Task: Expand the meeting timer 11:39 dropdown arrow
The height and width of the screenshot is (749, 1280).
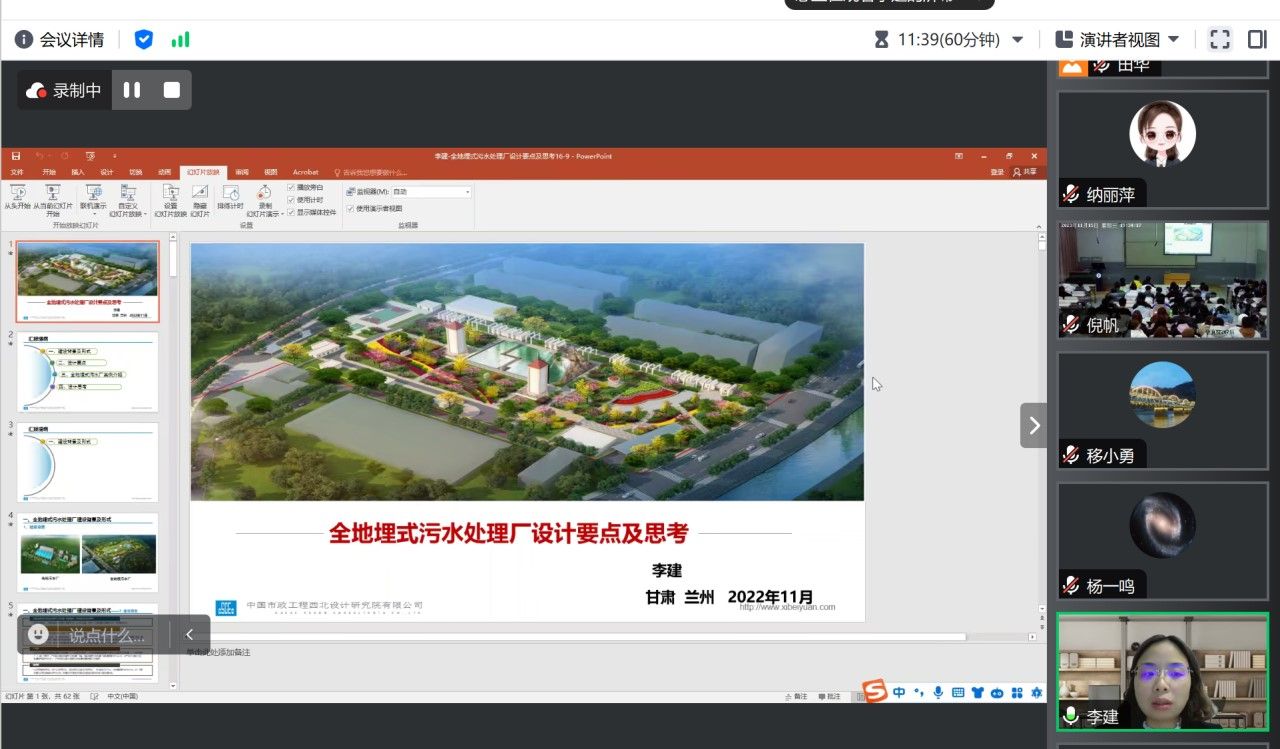Action: [1018, 39]
